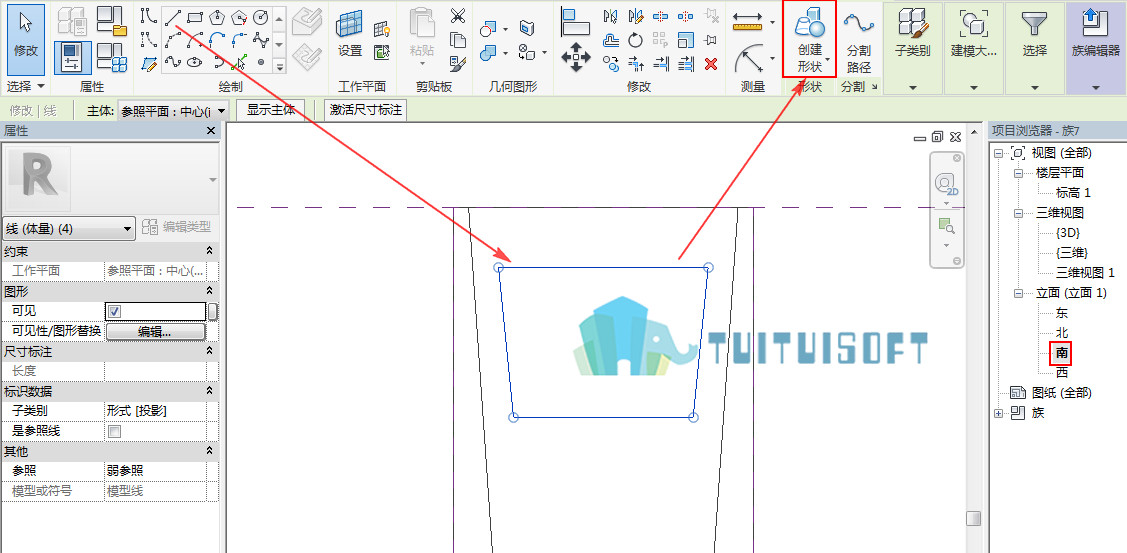Click the viewport vertical scrollbar thumb

[973, 518]
